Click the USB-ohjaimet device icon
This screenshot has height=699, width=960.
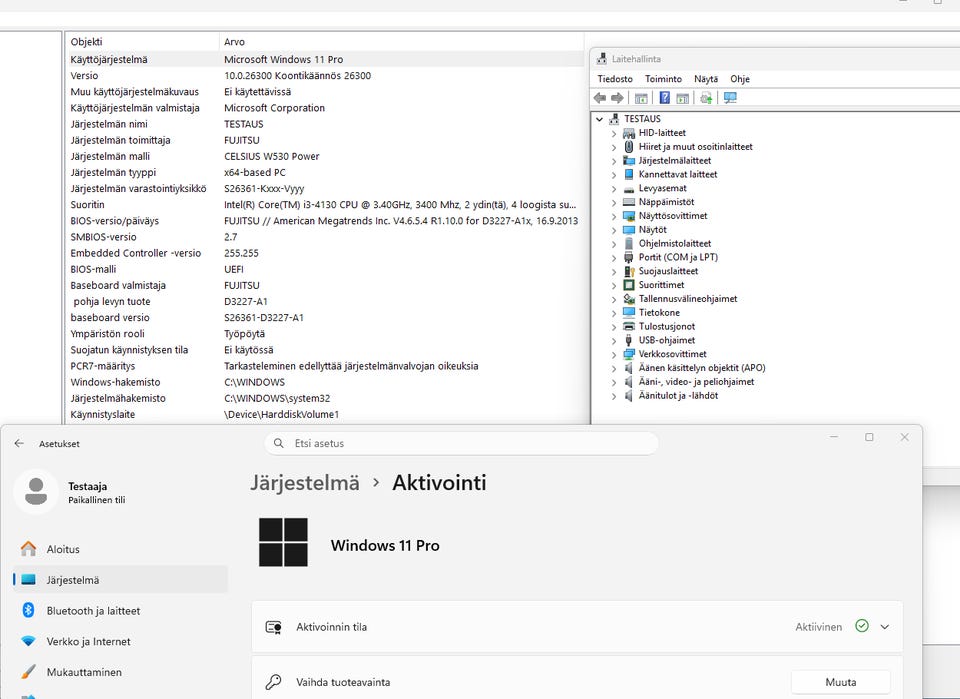[629, 340]
